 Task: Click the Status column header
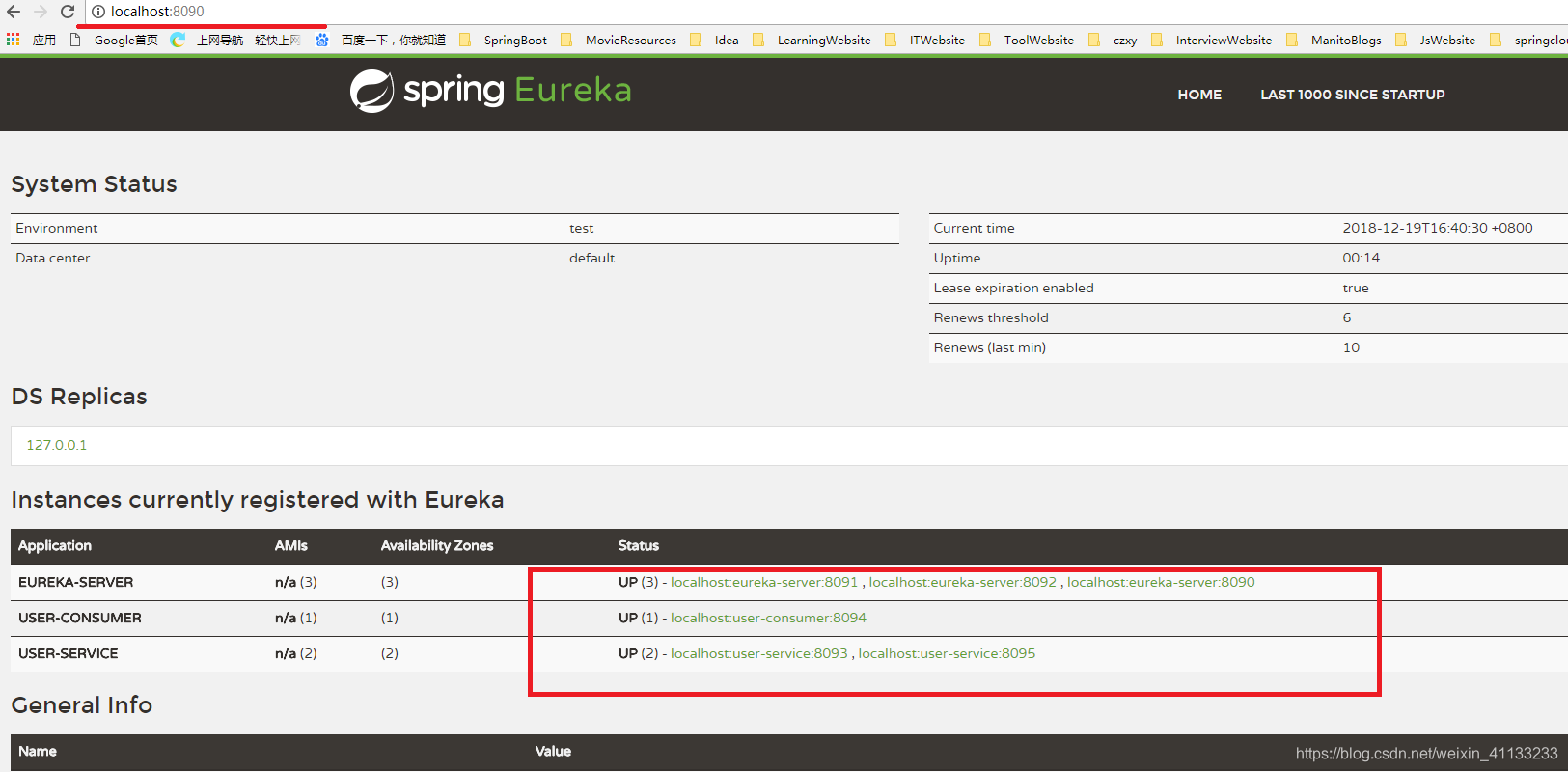(638, 545)
